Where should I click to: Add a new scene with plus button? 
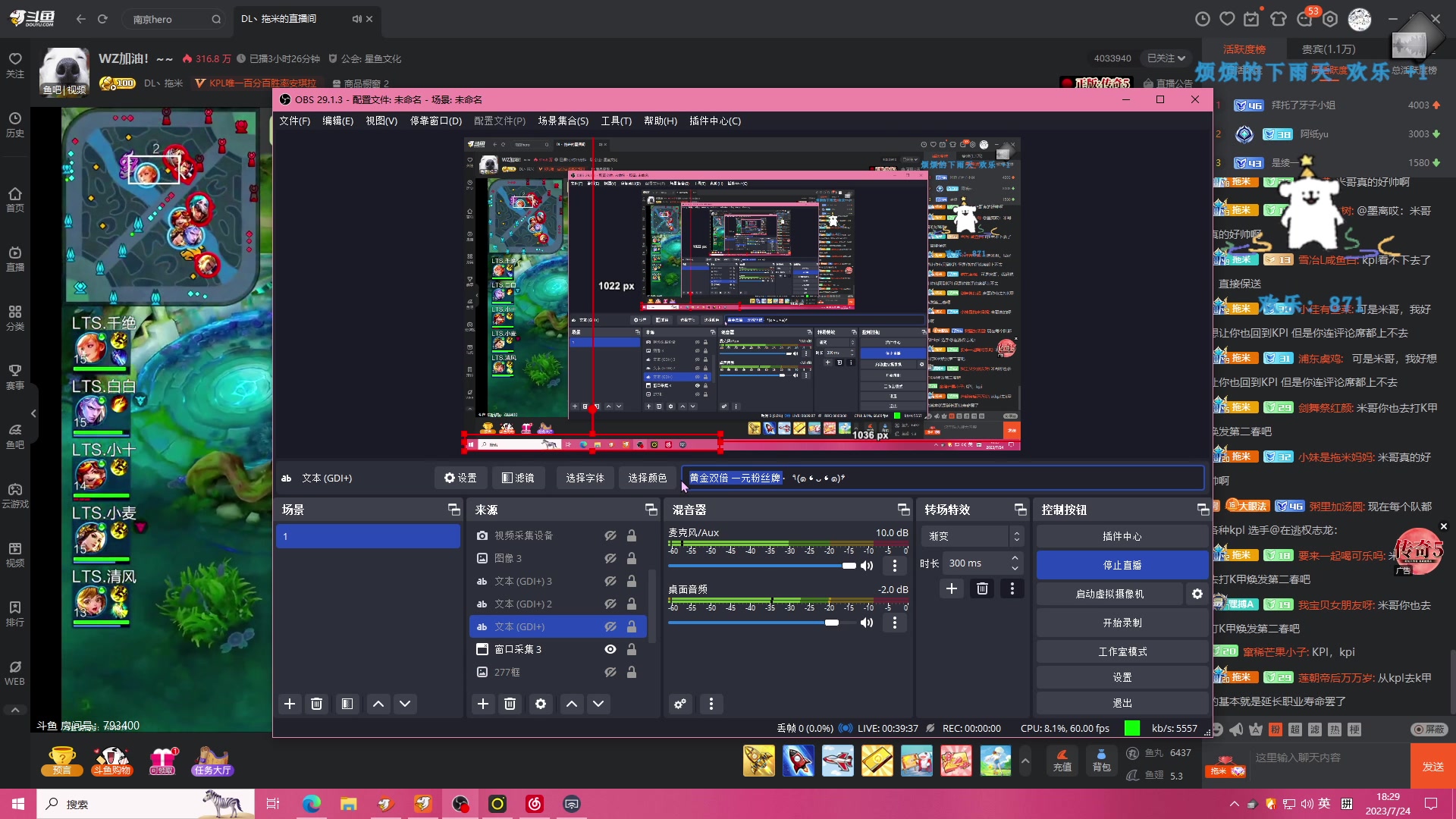click(x=290, y=704)
